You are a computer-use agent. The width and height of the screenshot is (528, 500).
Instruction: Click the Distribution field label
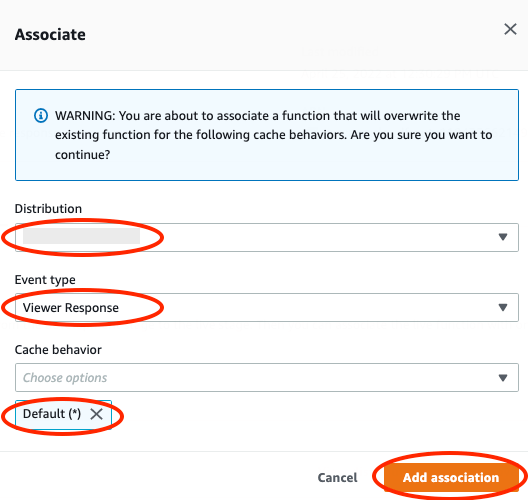48,209
